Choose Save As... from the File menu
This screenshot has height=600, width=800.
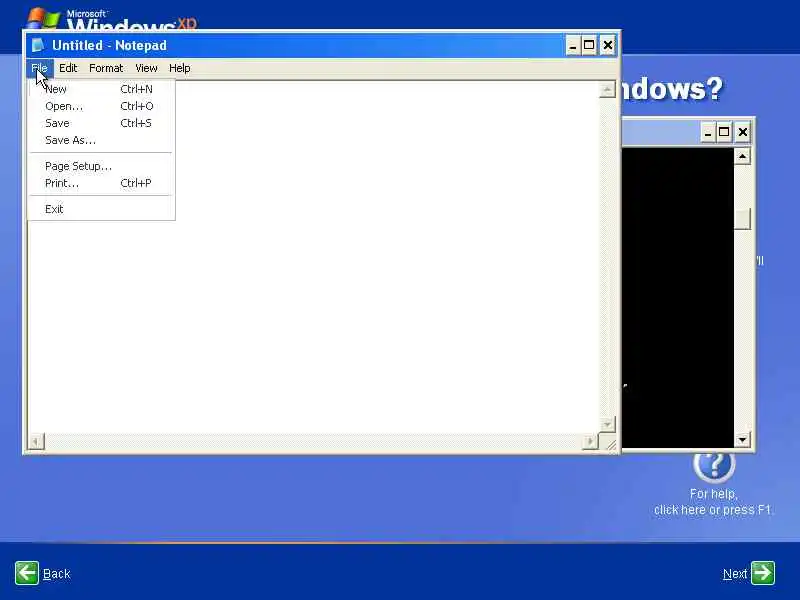(101, 140)
